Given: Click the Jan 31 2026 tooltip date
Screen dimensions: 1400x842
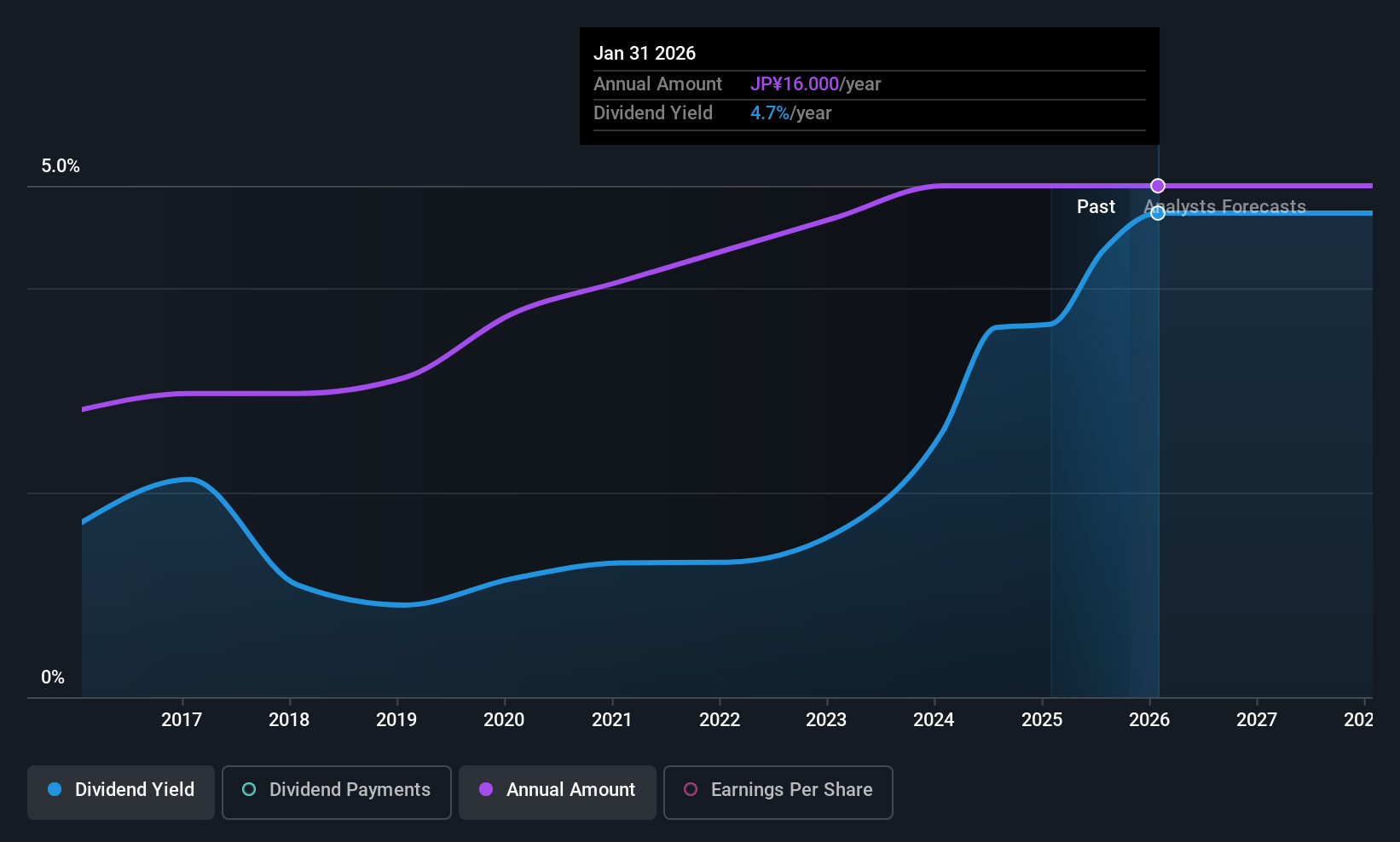Looking at the screenshot, I should pyautogui.click(x=645, y=53).
